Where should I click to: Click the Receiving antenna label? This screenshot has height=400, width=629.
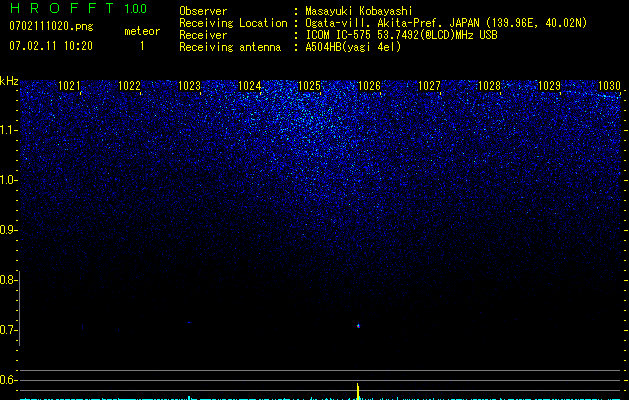click(230, 47)
